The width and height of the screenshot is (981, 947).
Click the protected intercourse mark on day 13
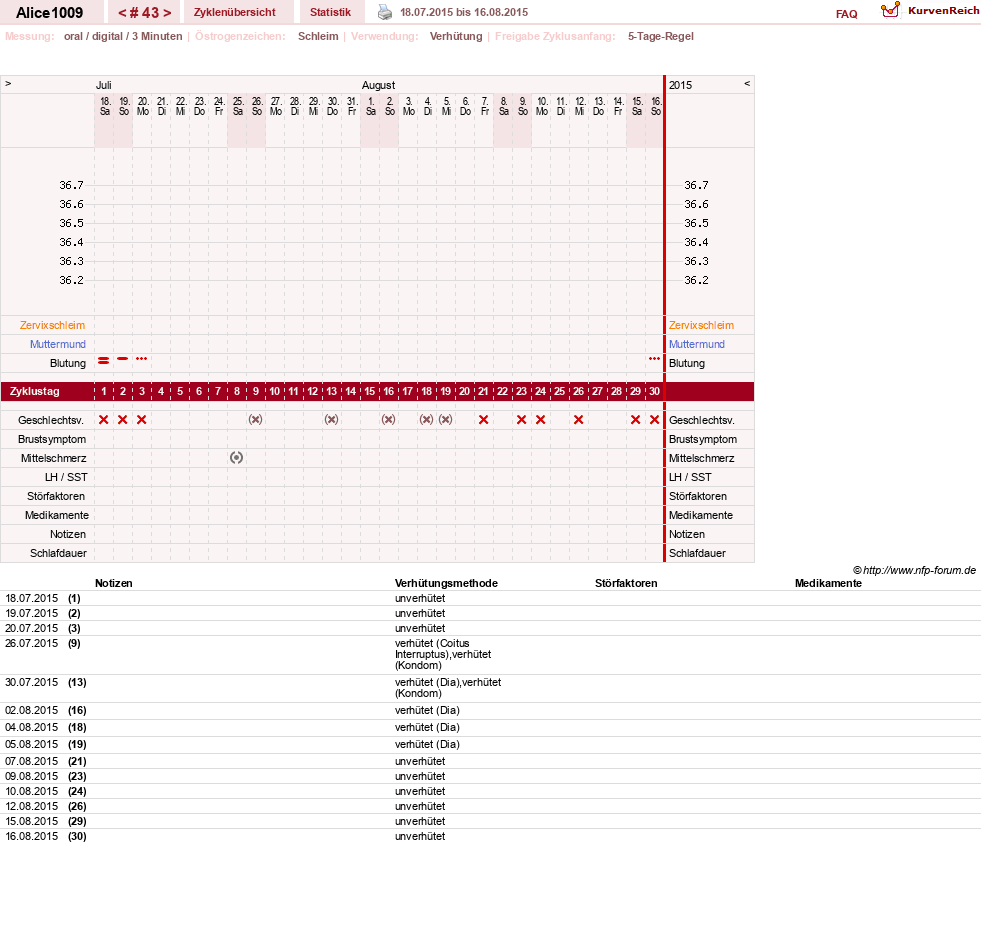point(332,420)
